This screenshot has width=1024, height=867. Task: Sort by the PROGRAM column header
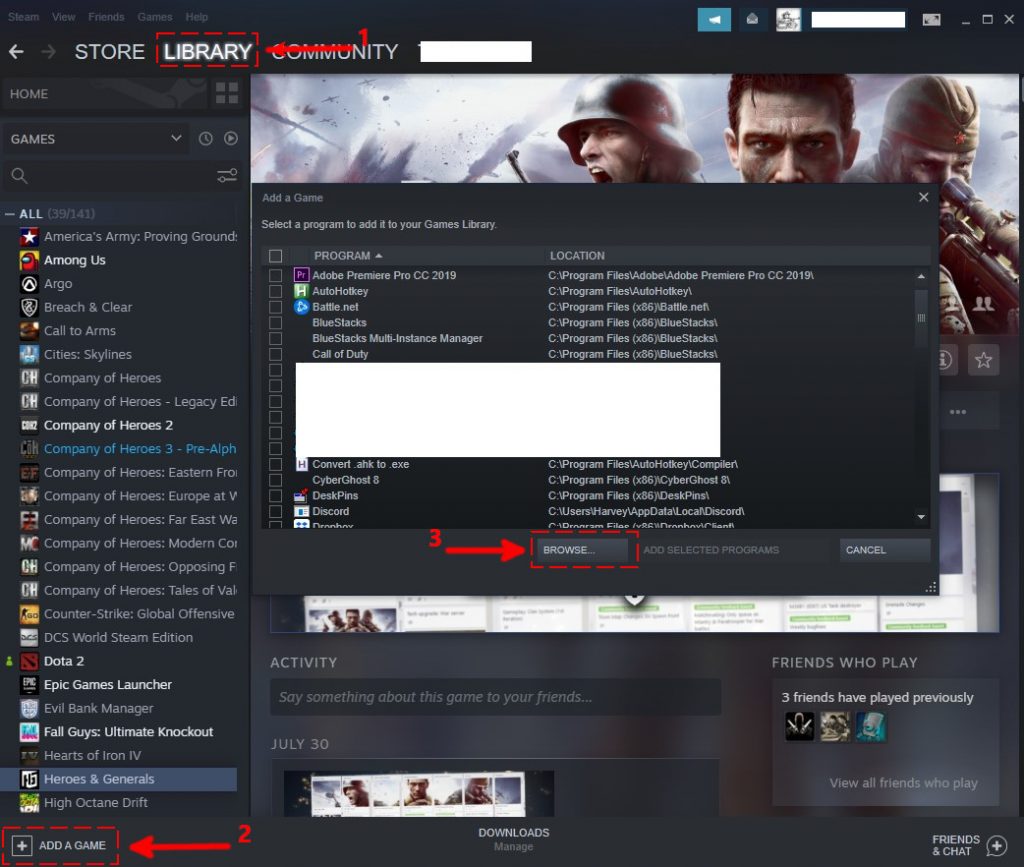(347, 256)
